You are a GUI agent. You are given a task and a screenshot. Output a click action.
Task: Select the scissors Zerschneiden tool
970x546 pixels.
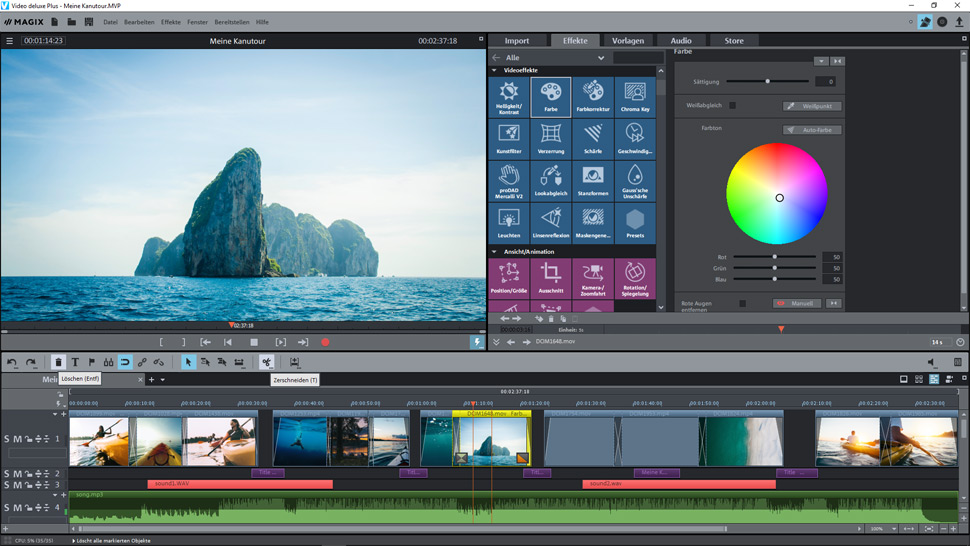coord(266,362)
